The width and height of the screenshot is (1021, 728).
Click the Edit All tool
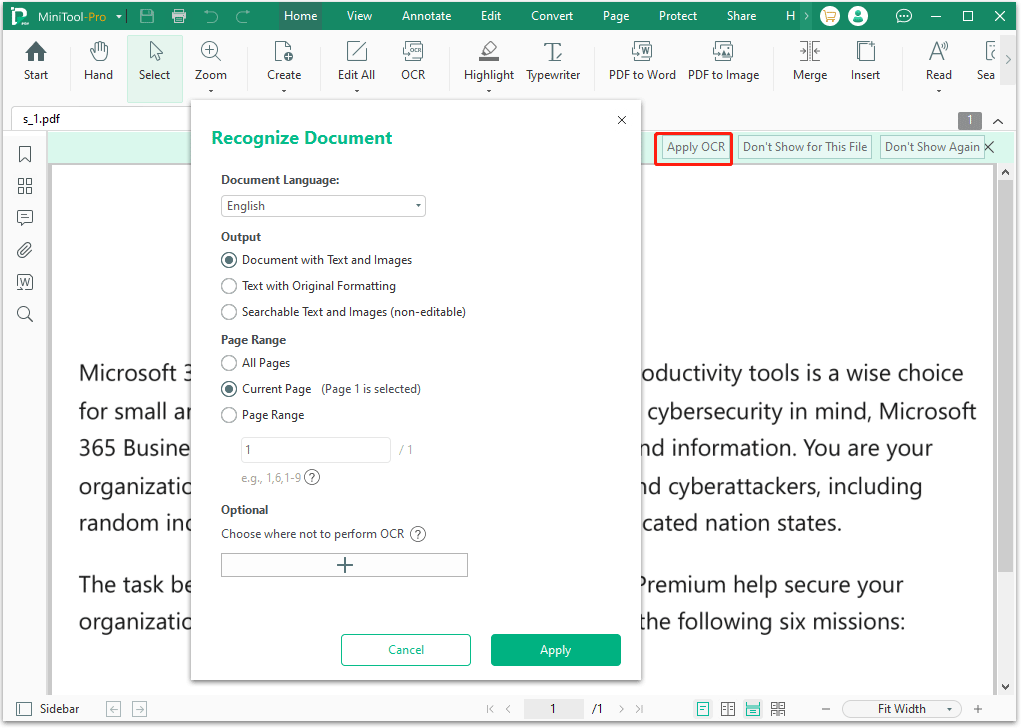click(x=356, y=62)
